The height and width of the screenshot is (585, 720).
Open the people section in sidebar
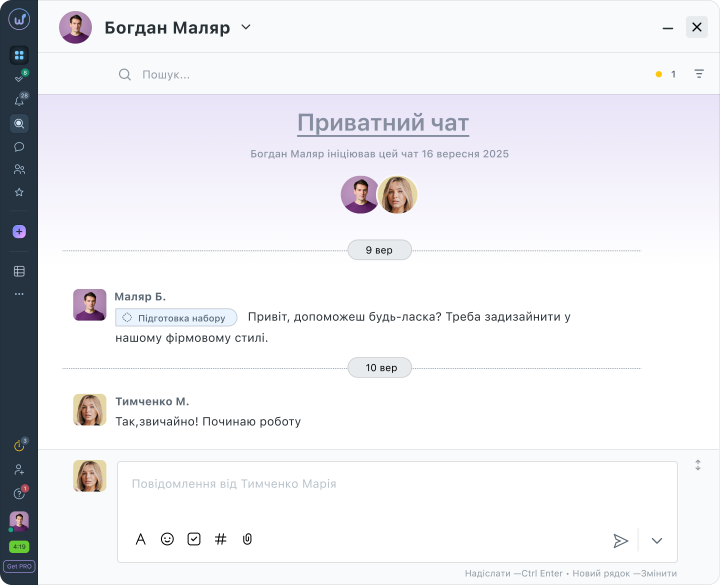(x=18, y=169)
